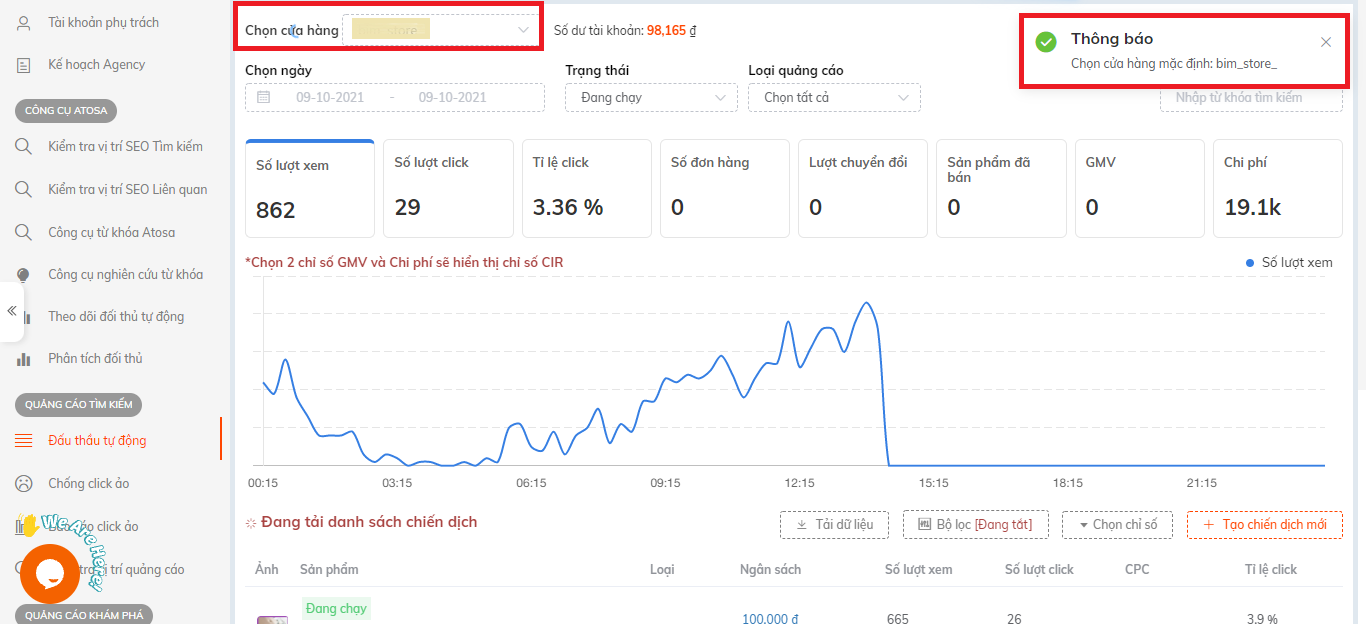Click the sad face icon for Chống click ảo
Viewport: 1366px width, 624px height.
click(24, 484)
